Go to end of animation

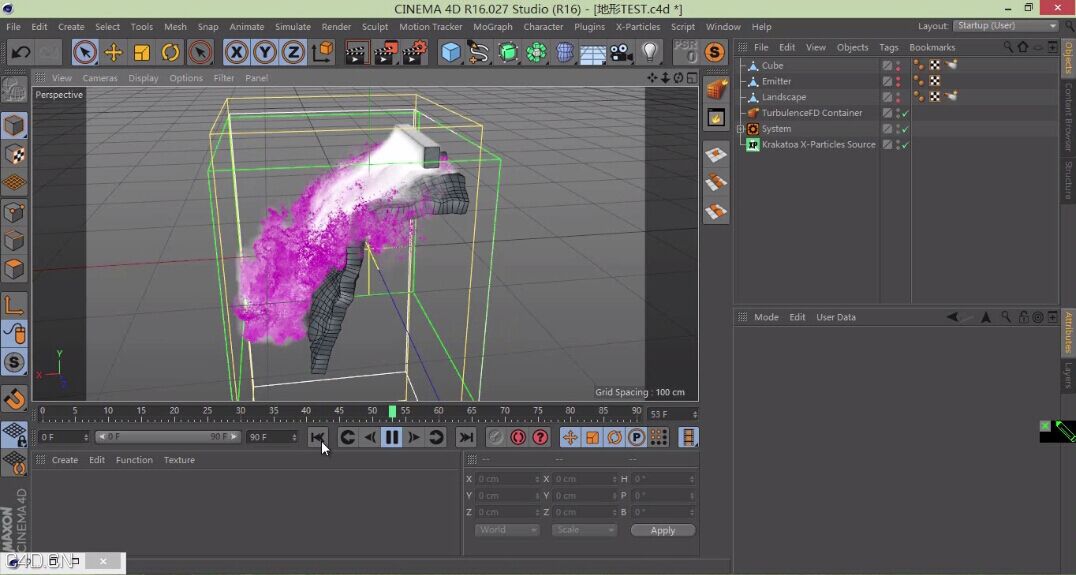point(466,437)
